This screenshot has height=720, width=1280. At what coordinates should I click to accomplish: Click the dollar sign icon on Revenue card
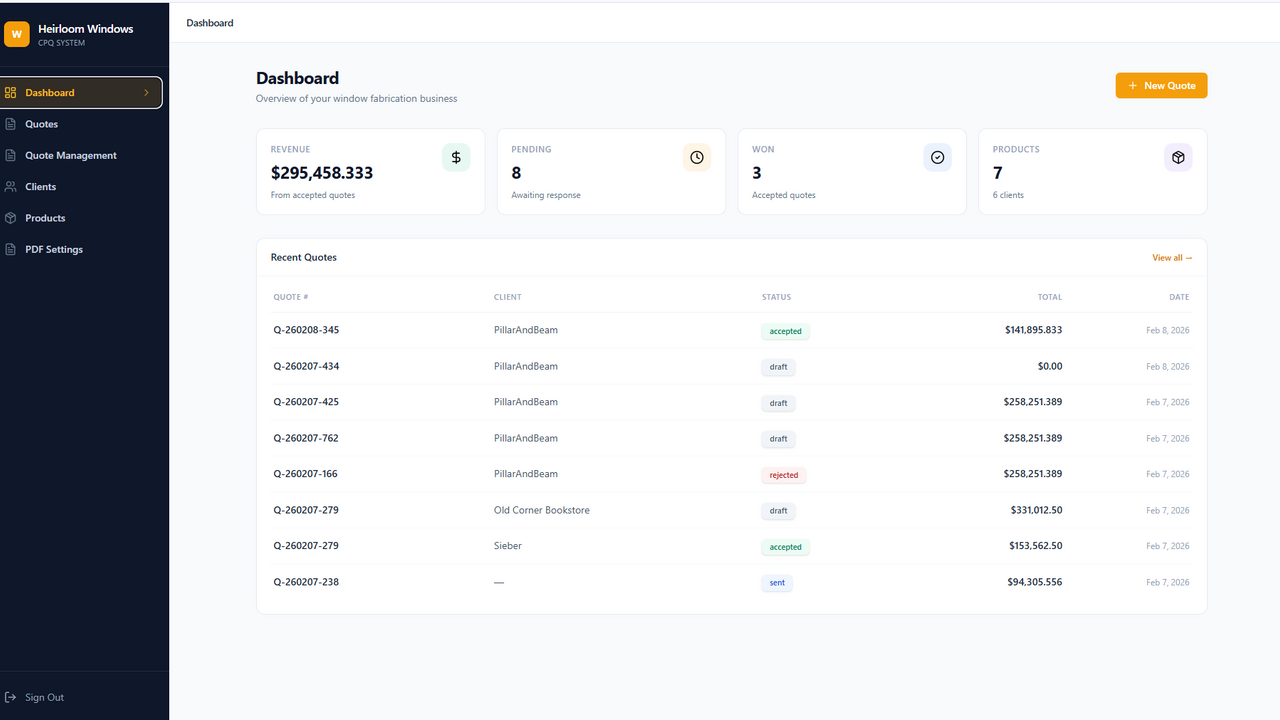[456, 157]
